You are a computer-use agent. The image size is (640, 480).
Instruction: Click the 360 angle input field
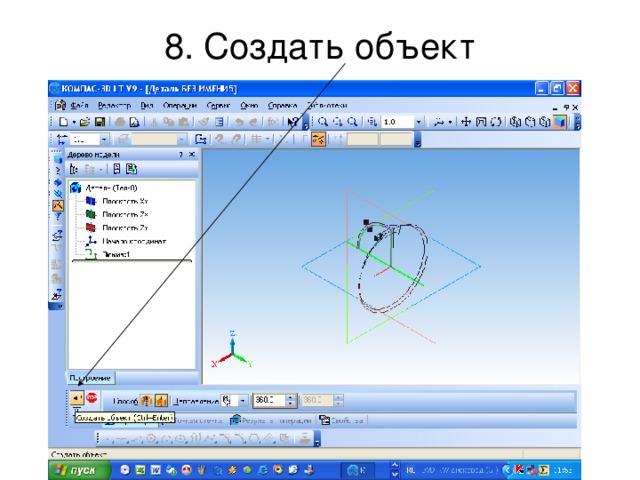[x=269, y=400]
